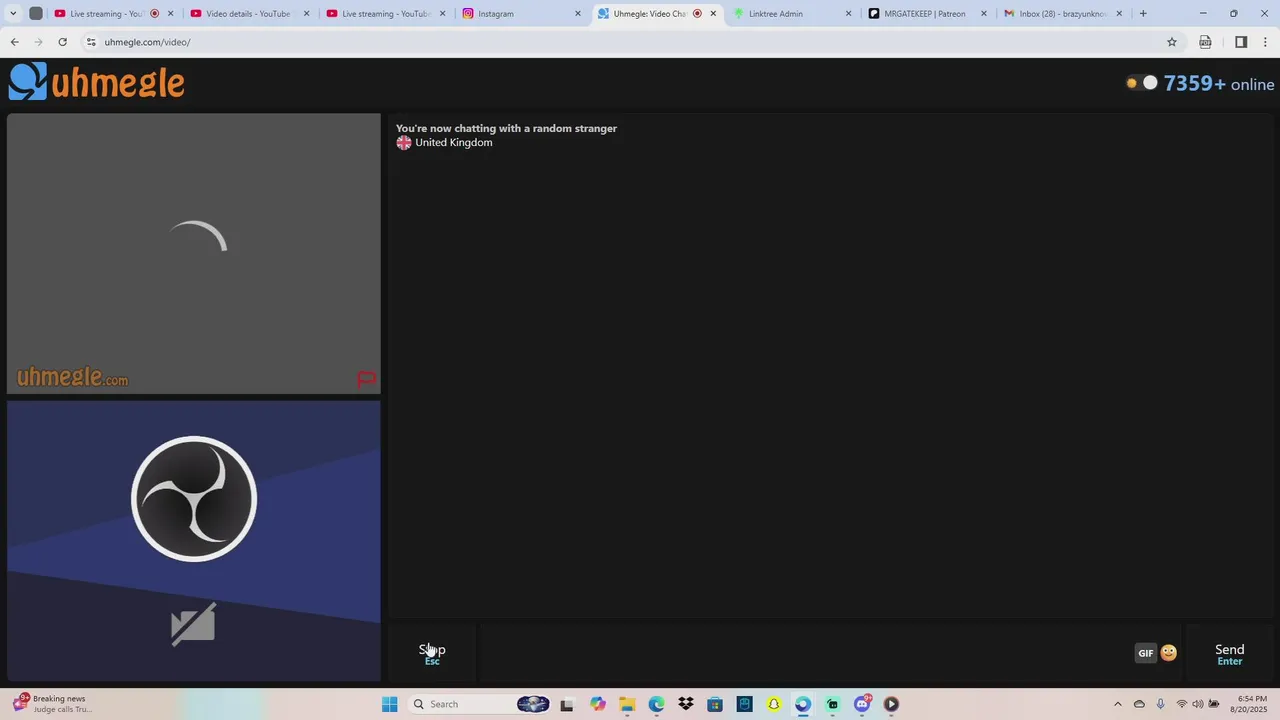Screen dimensions: 1280x720
Task: Open Discord from the taskbar
Action: [x=862, y=704]
